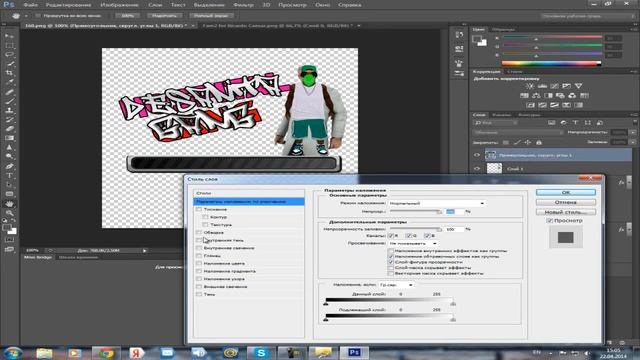Add a Brightness/Contrast adjustment
Screen dimensions: 640x360
click(530, 86)
